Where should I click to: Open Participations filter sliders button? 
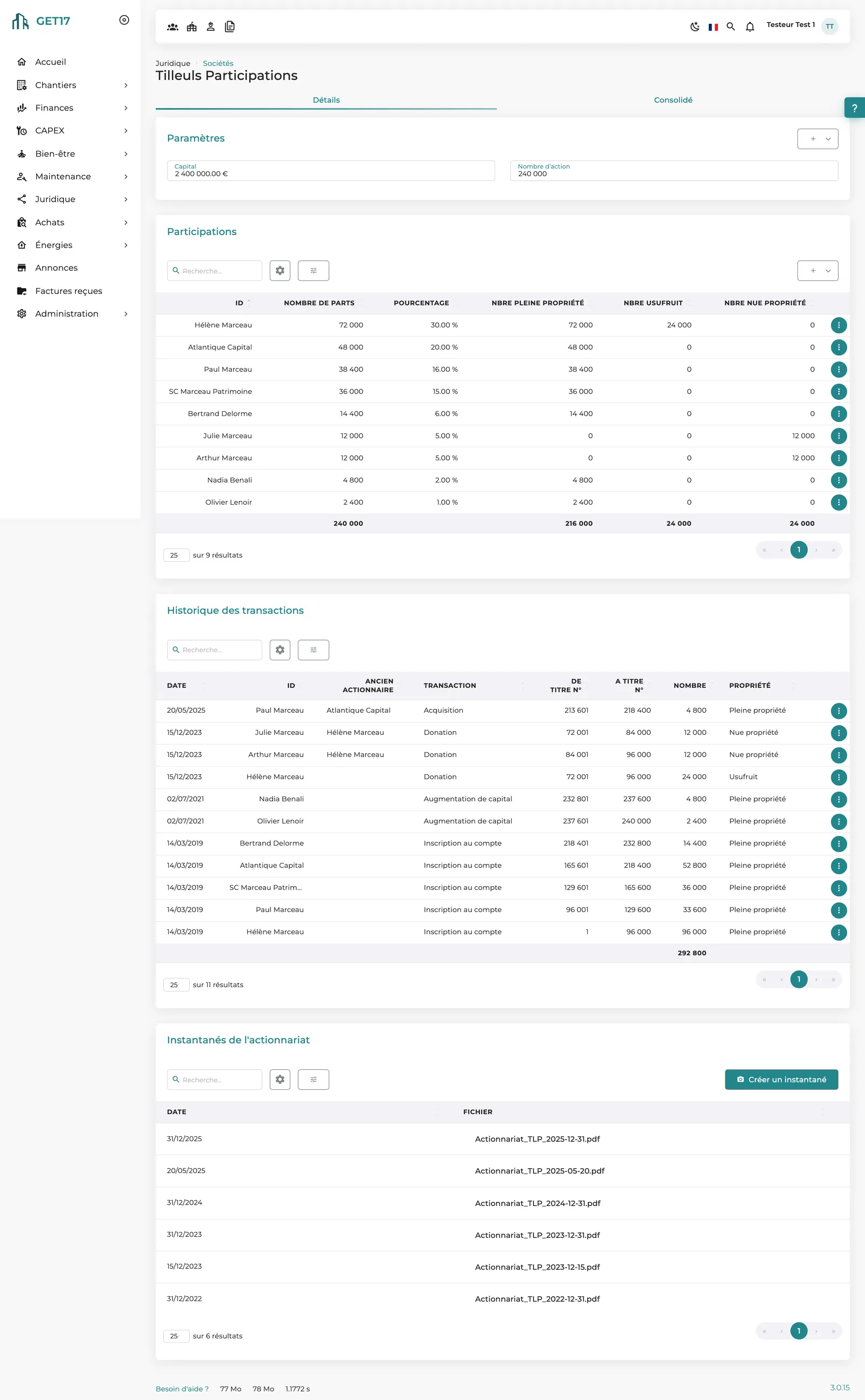314,270
